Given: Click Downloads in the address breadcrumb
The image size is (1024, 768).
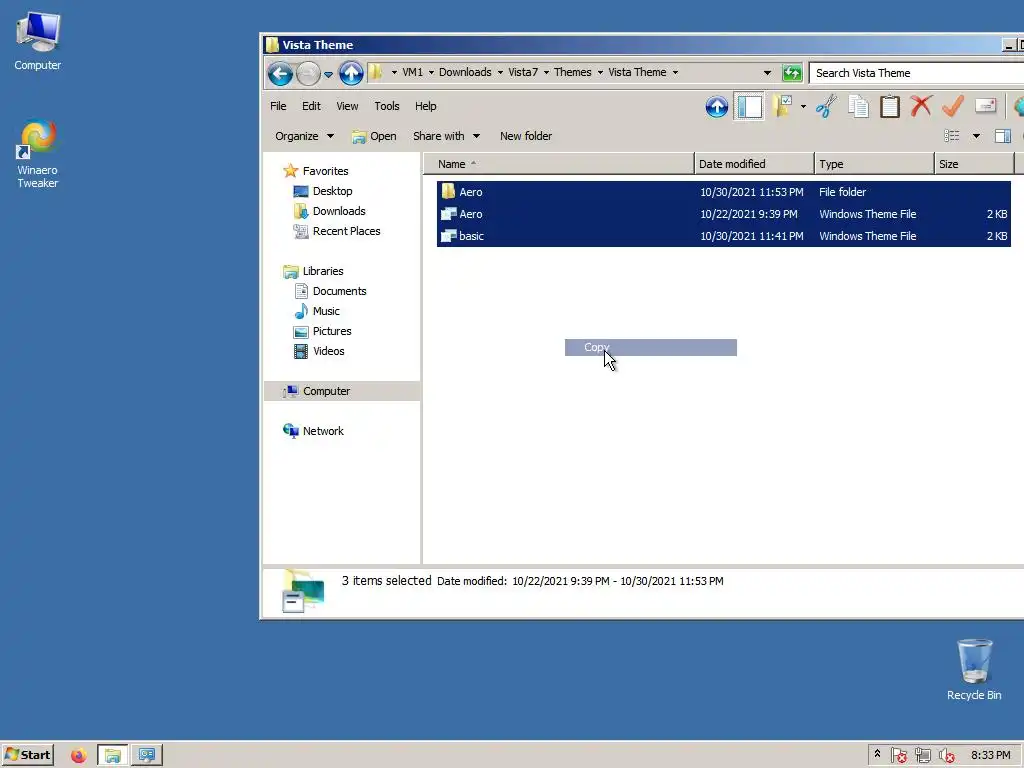Looking at the screenshot, I should pos(465,72).
